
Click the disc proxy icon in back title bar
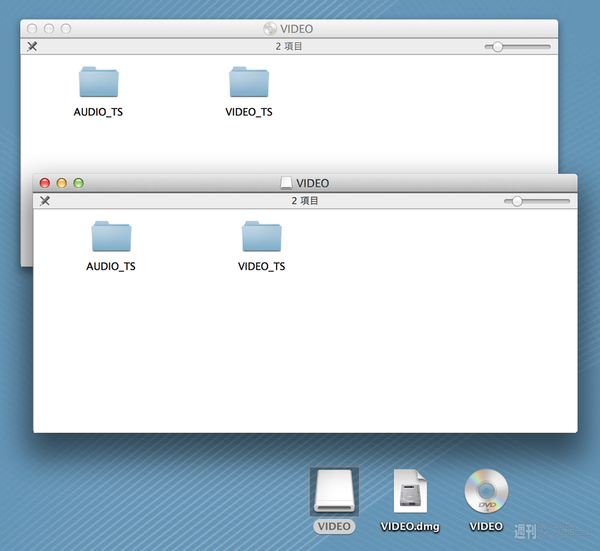pyautogui.click(x=270, y=29)
